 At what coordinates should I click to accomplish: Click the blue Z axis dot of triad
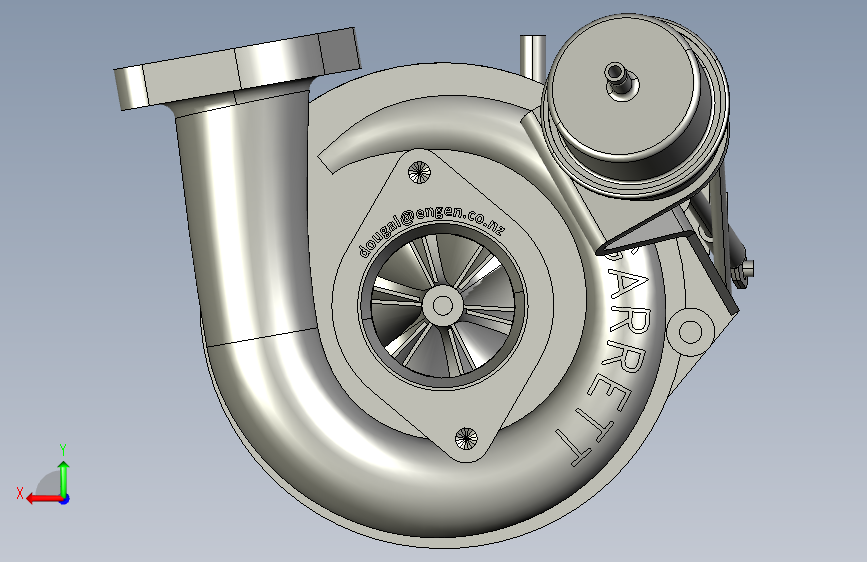click(x=65, y=499)
